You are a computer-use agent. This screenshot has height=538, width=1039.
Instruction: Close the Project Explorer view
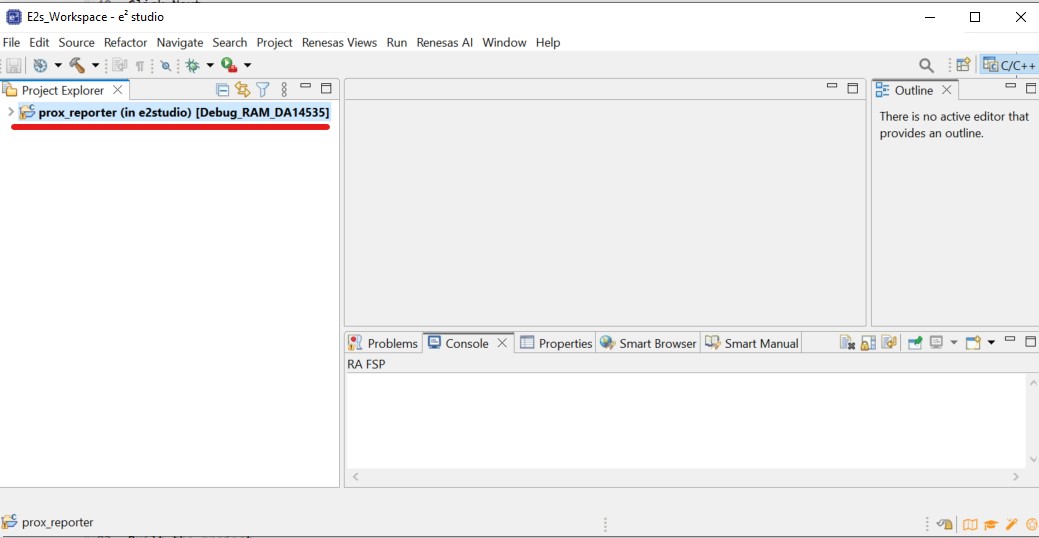117,89
